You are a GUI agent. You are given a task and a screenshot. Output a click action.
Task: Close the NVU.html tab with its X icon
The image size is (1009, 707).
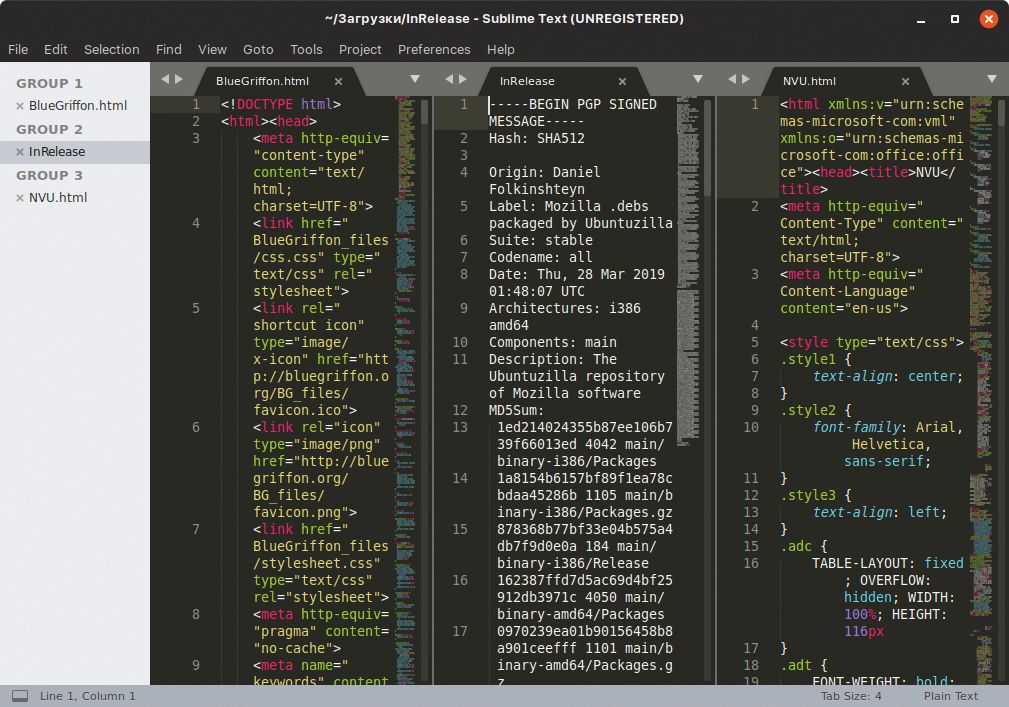pos(904,81)
